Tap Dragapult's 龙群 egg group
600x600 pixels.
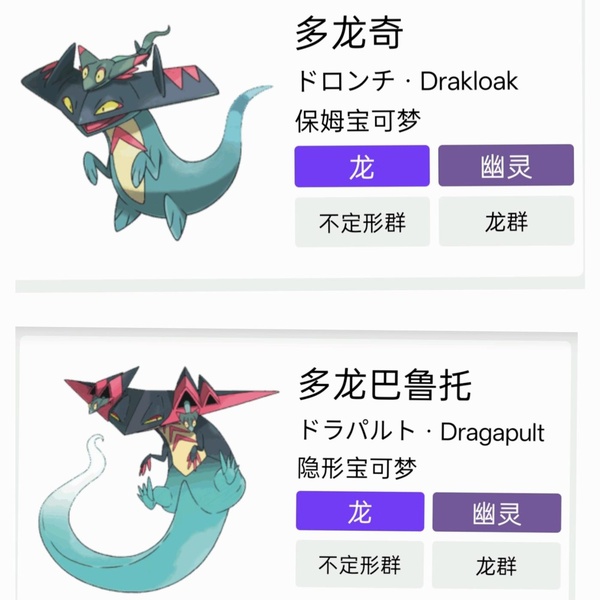pos(496,566)
